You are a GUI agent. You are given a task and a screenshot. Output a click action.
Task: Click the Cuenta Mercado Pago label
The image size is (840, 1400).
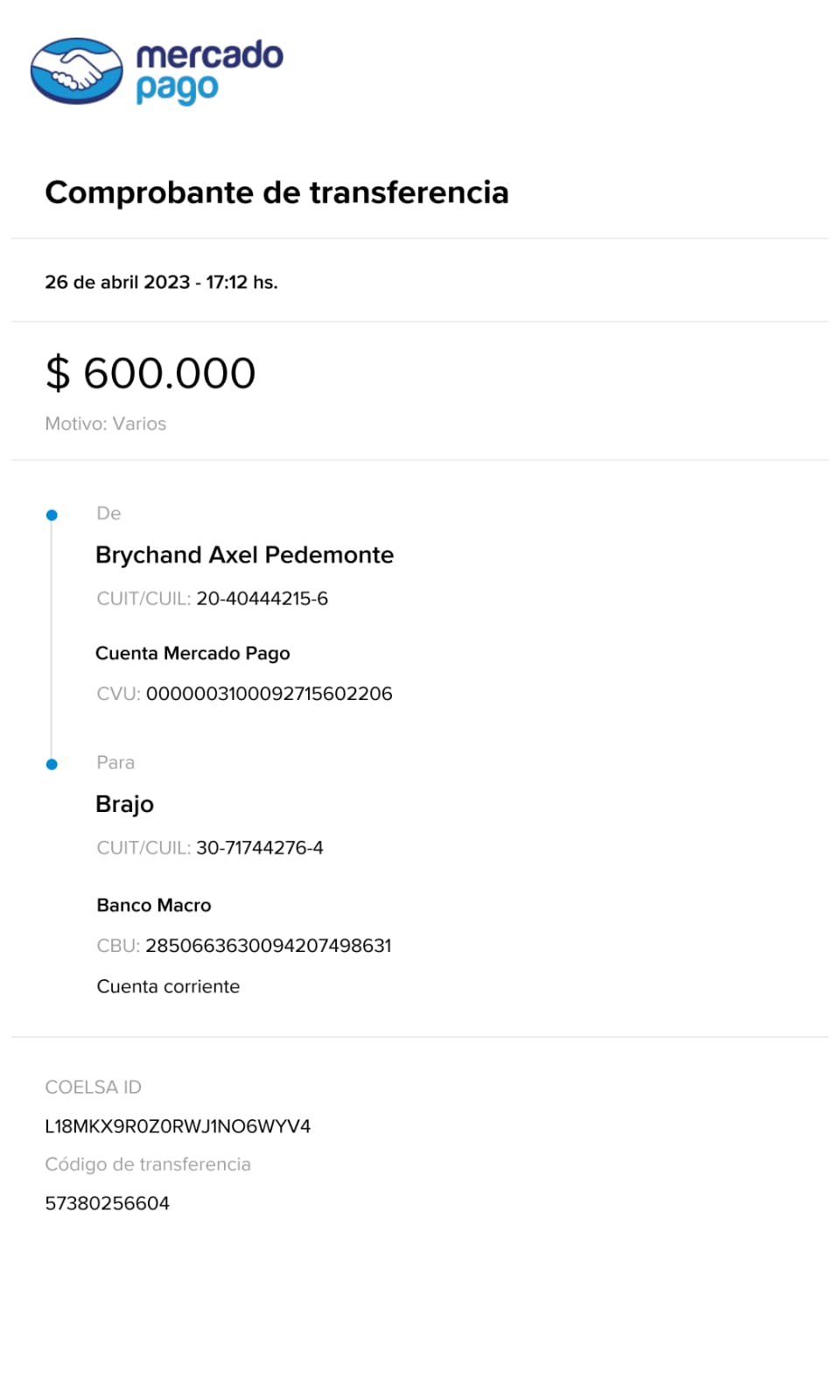pyautogui.click(x=192, y=654)
